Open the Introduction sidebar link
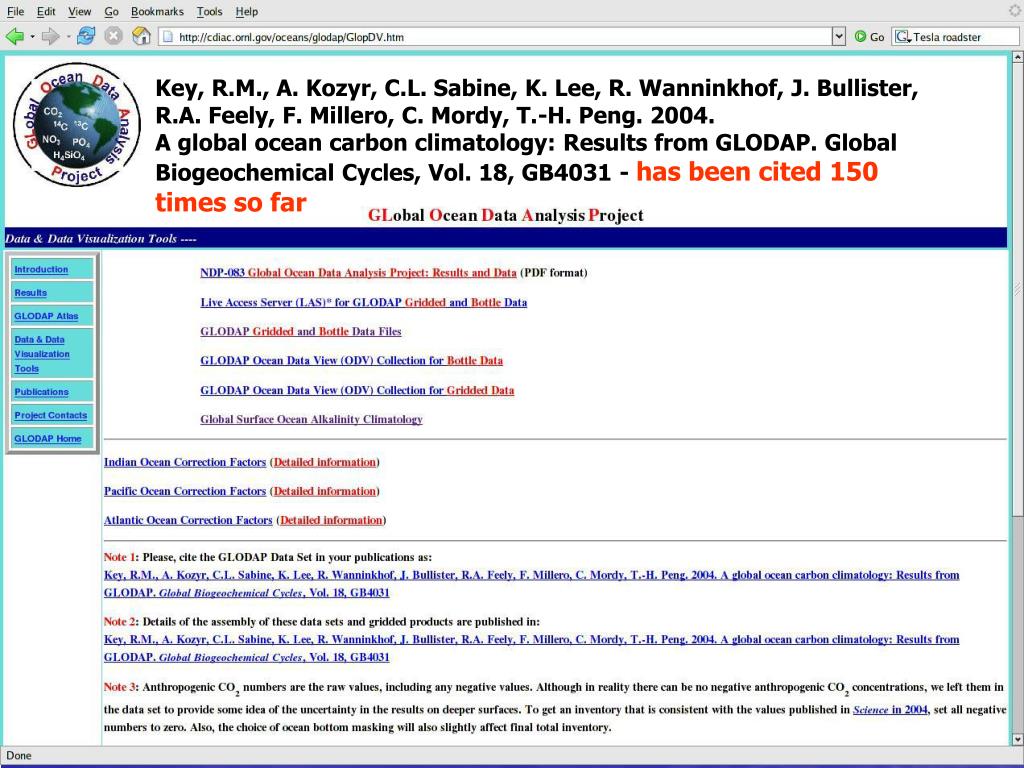The width and height of the screenshot is (1024, 768). coord(41,269)
